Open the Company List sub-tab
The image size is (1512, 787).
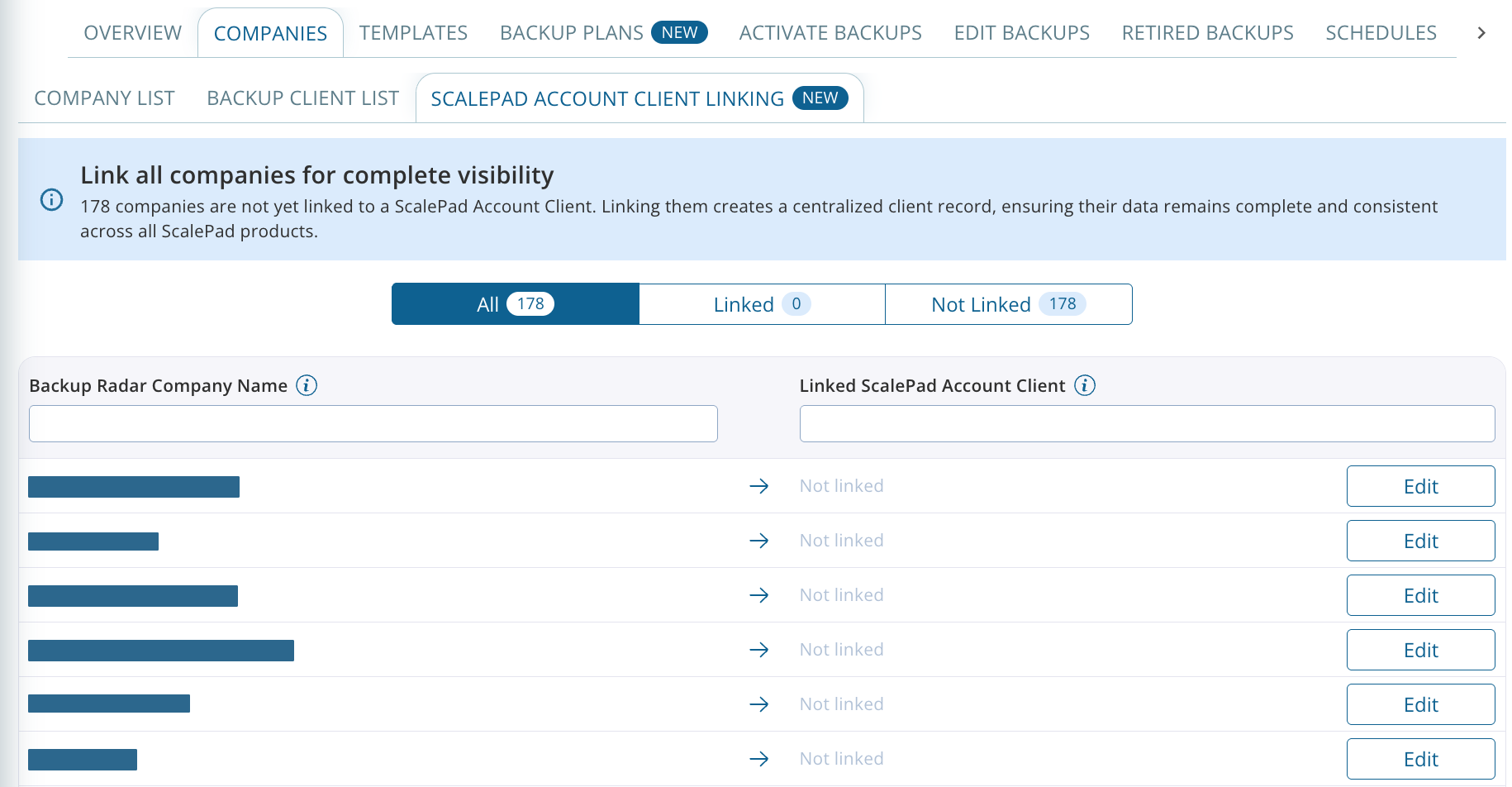103,98
